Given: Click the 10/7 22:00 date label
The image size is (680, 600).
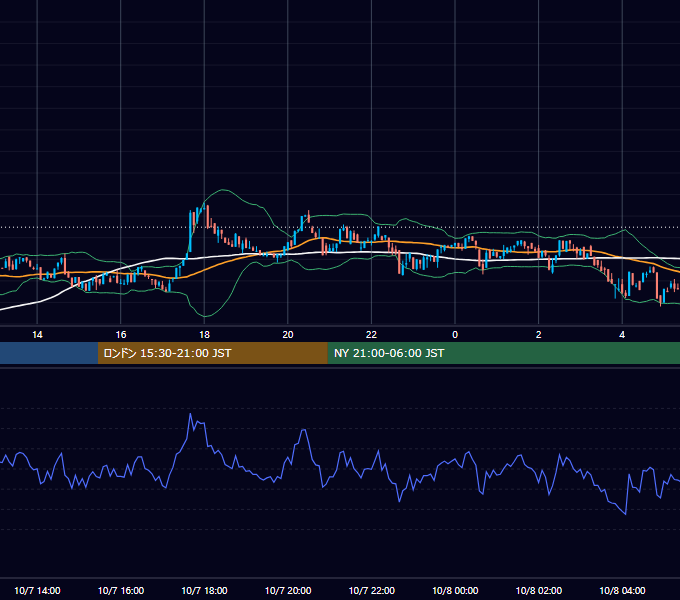Looking at the screenshot, I should (372, 590).
